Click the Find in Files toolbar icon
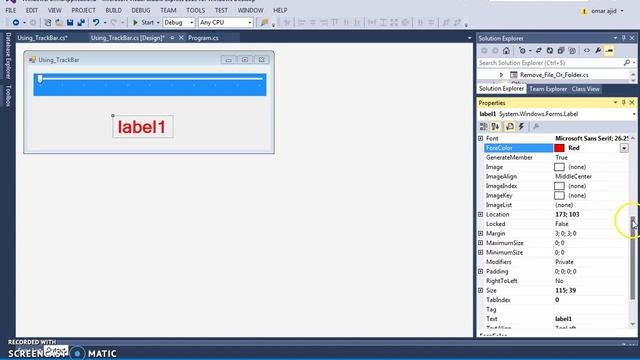The width and height of the screenshot is (640, 360). click(264, 22)
